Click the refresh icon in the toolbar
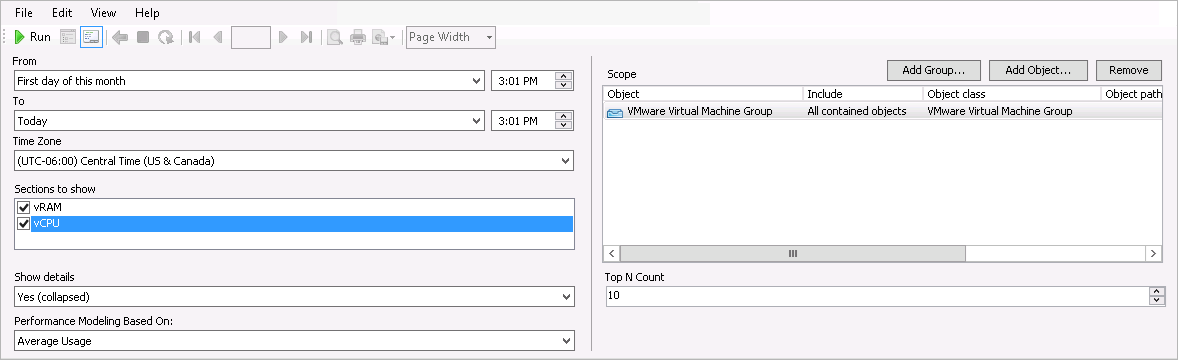The width and height of the screenshot is (1178, 360). pyautogui.click(x=165, y=37)
